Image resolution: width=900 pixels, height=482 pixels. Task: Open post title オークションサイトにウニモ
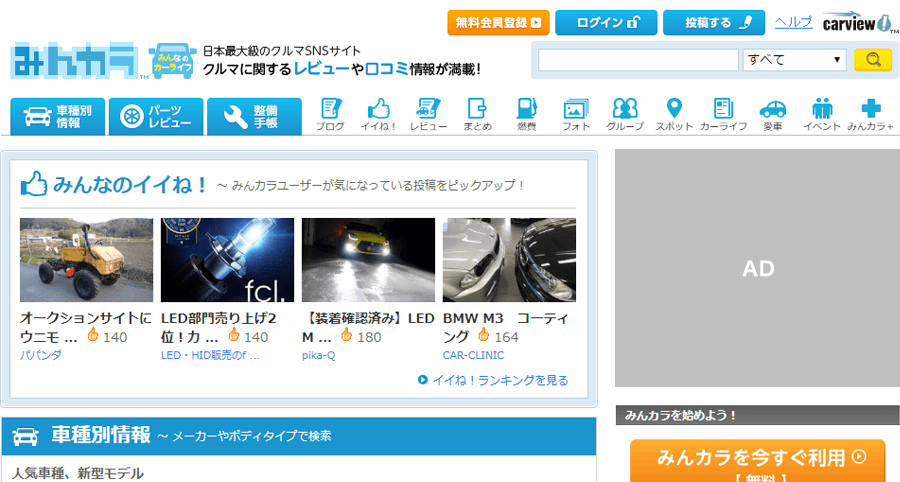pyautogui.click(x=86, y=326)
